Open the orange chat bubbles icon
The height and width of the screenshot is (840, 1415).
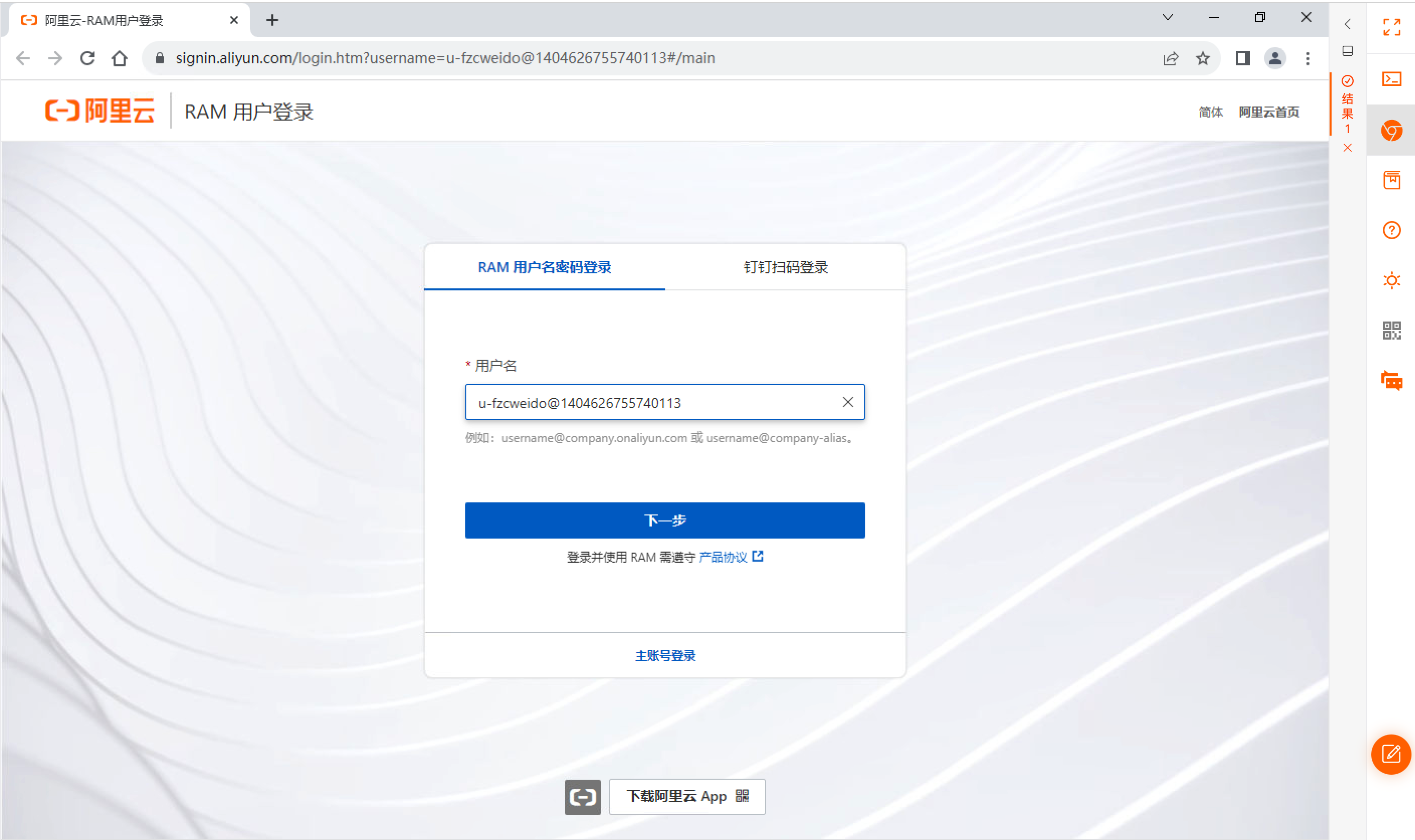[1391, 381]
